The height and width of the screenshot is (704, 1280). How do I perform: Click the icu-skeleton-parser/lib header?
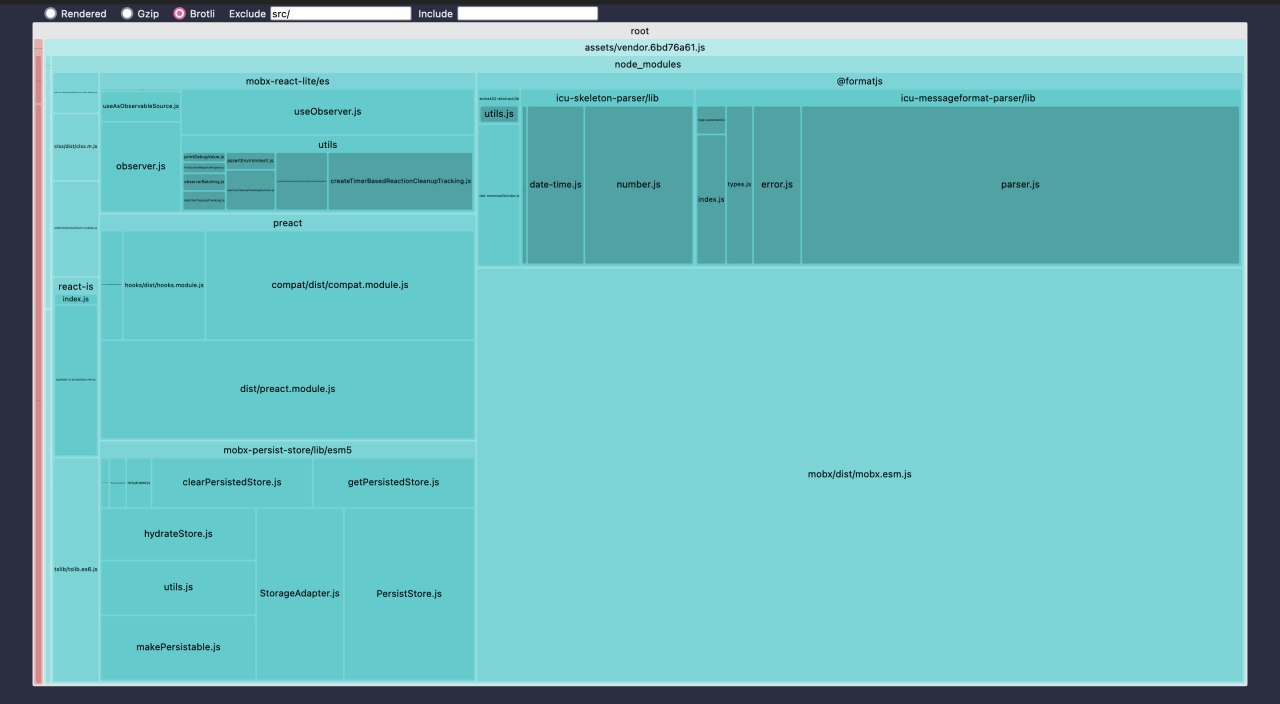pos(608,98)
